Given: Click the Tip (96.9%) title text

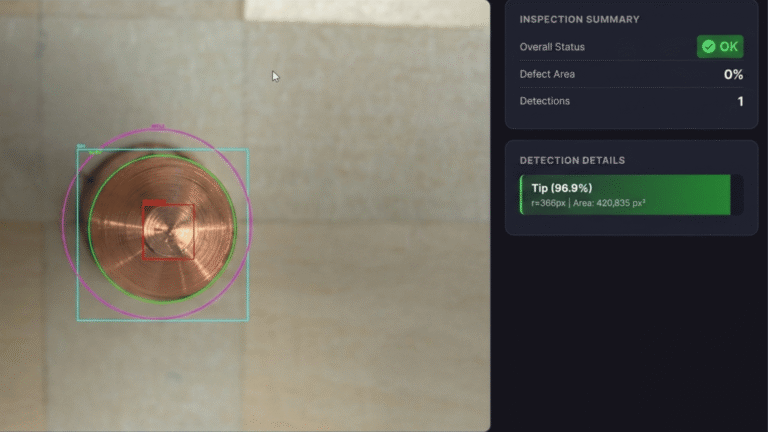Looking at the screenshot, I should [561, 188].
